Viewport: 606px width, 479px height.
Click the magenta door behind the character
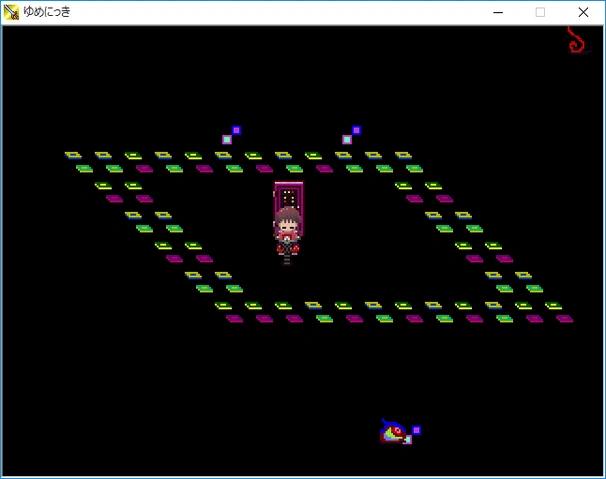click(x=289, y=208)
